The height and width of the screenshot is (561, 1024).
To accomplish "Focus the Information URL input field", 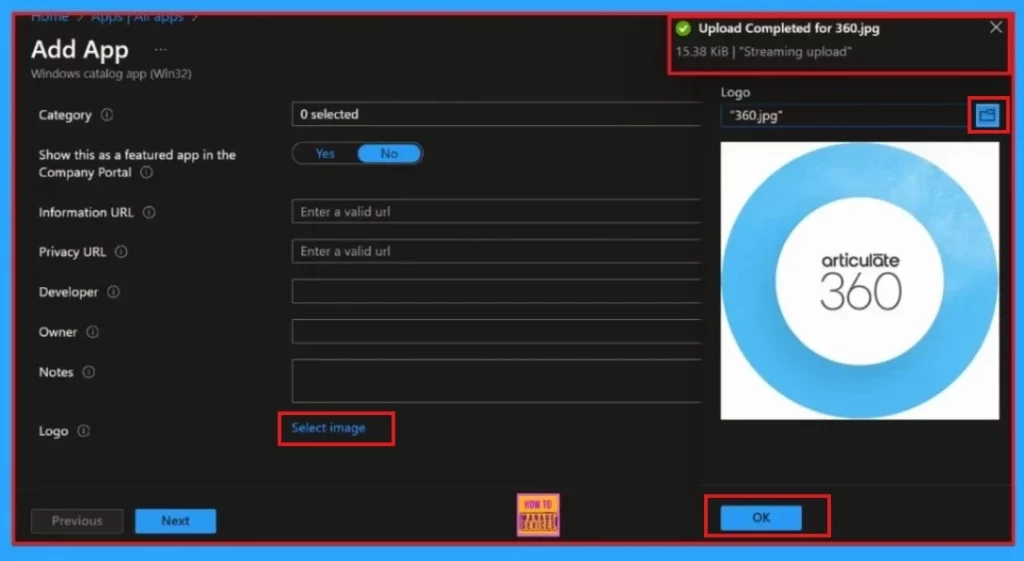I will tap(496, 212).
